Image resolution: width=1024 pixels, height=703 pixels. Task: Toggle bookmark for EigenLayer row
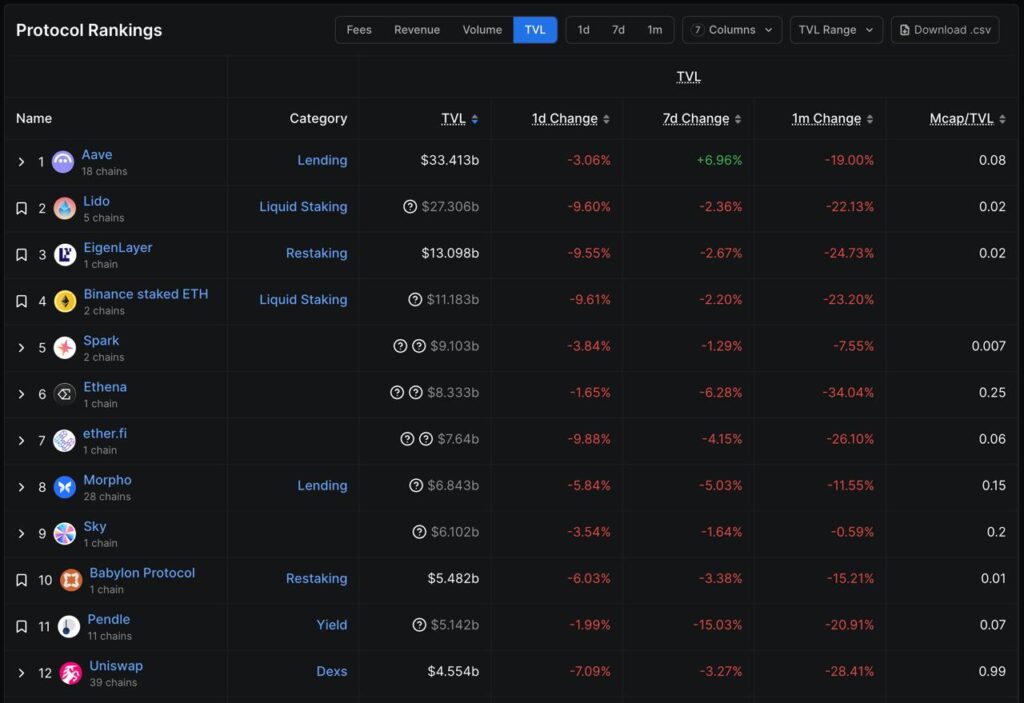[x=21, y=255]
